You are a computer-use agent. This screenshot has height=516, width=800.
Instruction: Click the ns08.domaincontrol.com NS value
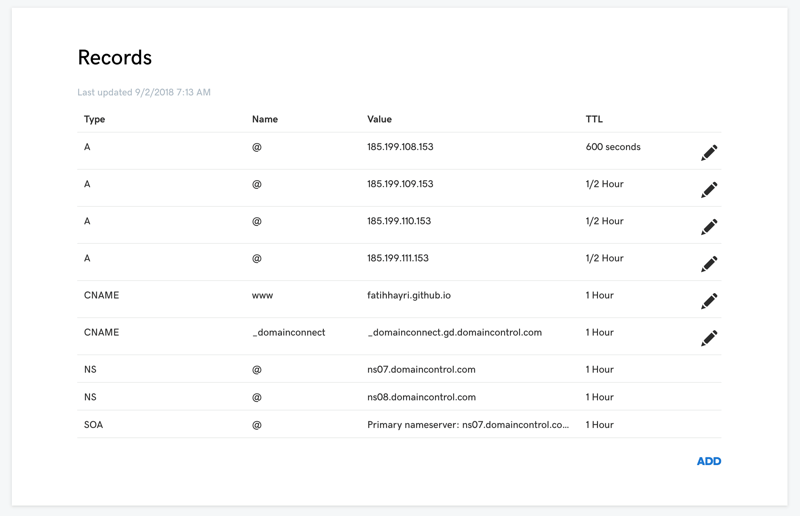(421, 397)
